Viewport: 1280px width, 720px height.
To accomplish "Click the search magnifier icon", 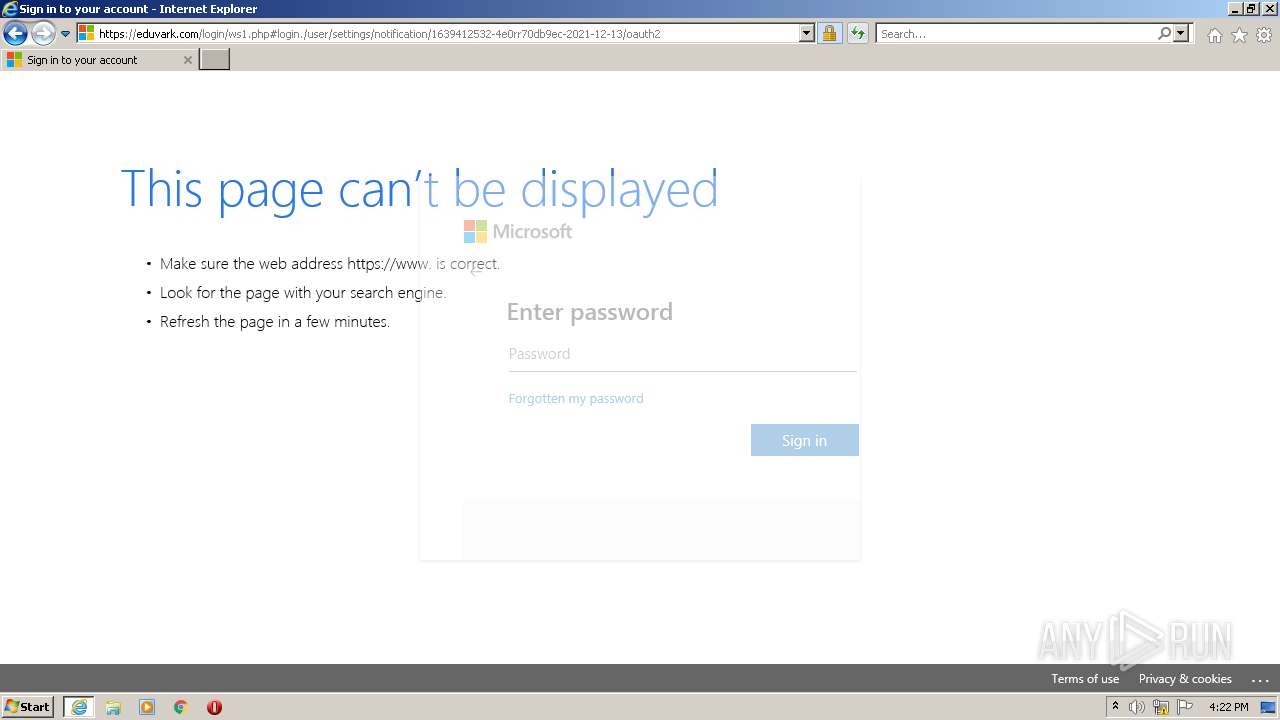I will (x=1164, y=34).
